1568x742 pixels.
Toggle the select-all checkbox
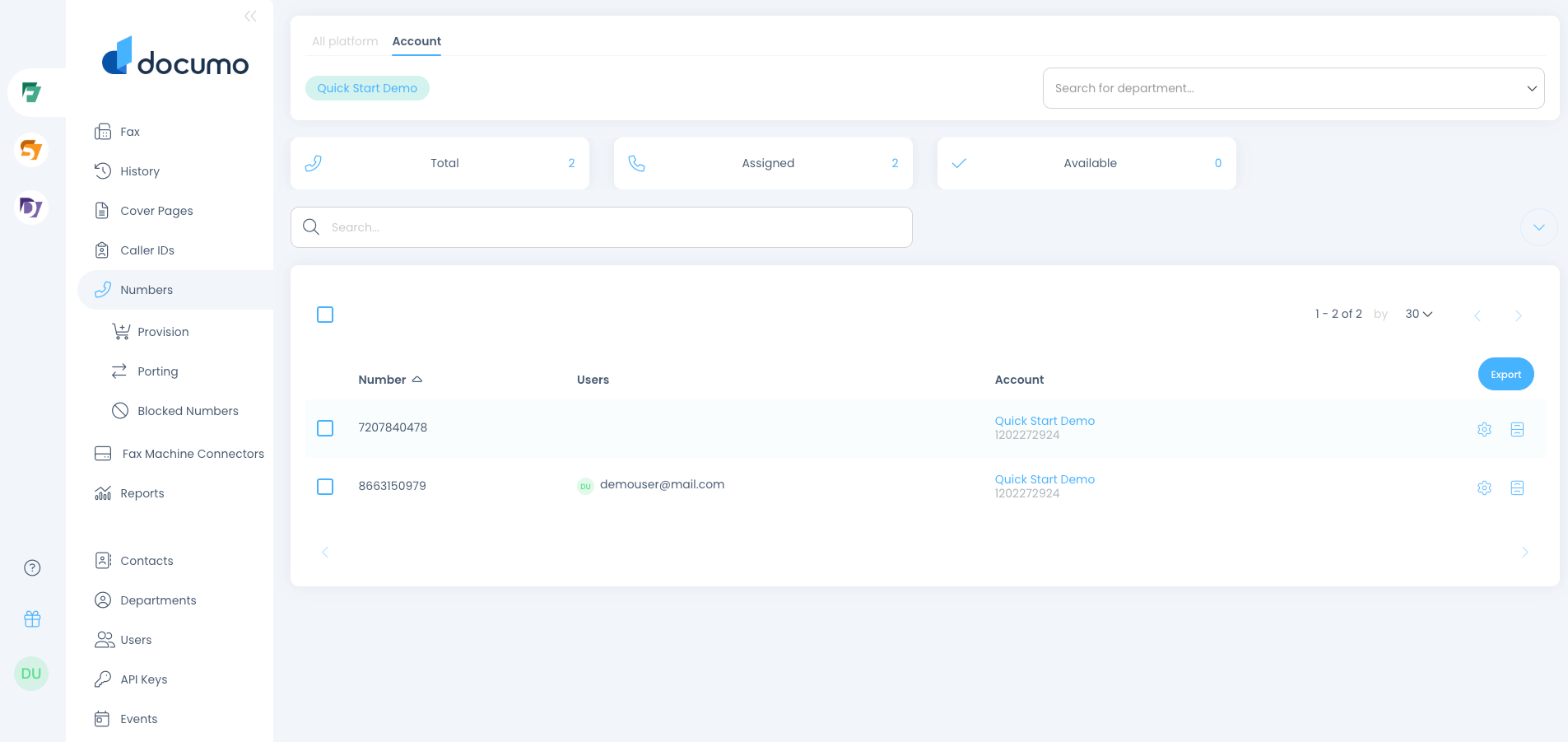coord(325,315)
